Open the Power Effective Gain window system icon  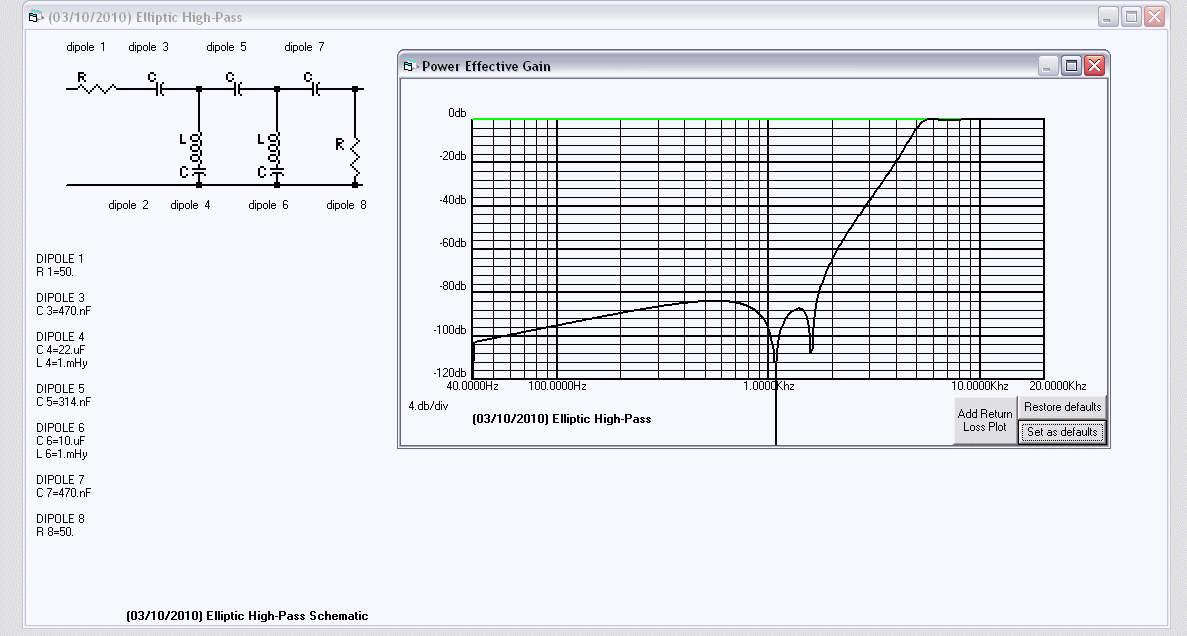(410, 66)
